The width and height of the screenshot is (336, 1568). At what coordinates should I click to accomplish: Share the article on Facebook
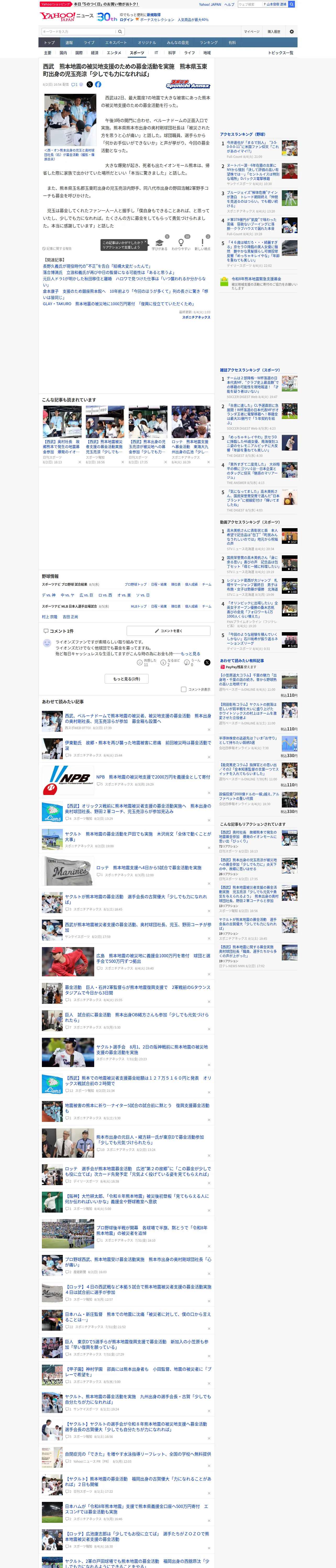98,85
